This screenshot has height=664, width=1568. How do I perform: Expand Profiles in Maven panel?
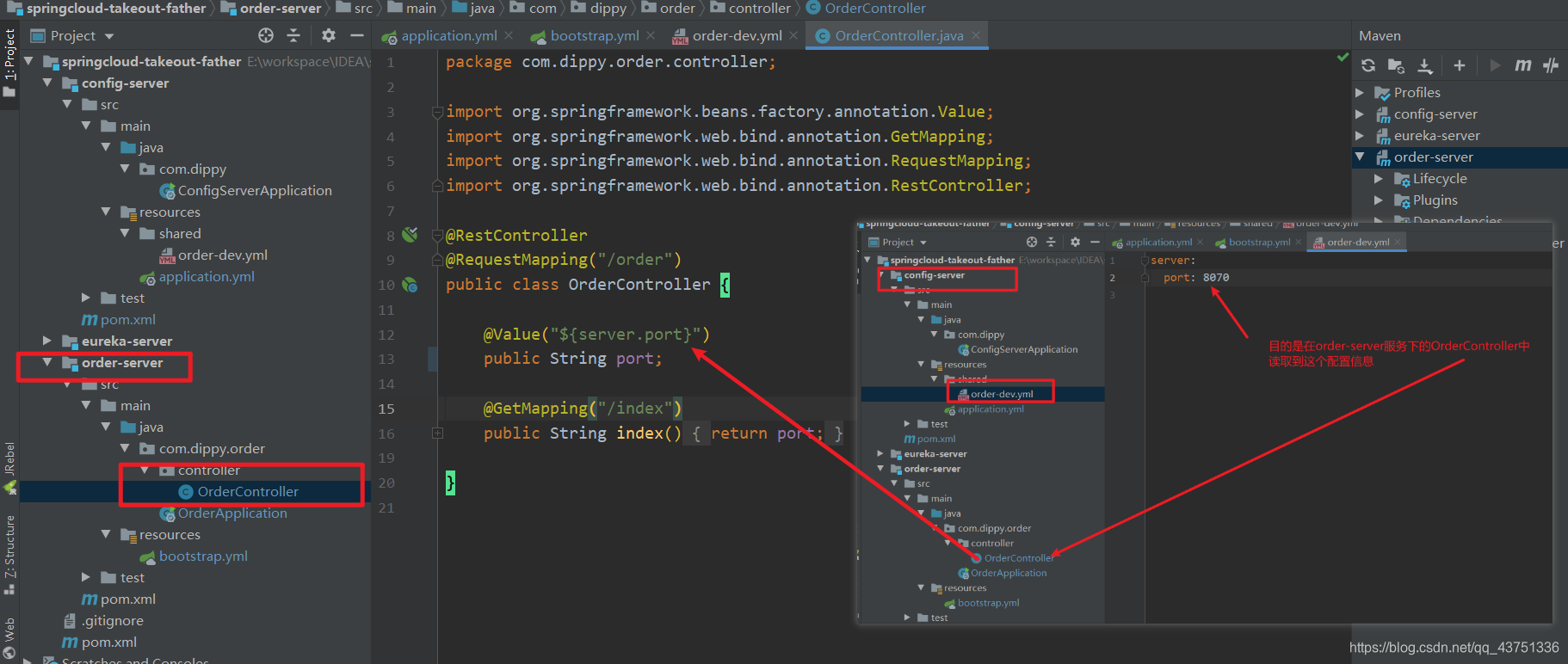point(1360,92)
